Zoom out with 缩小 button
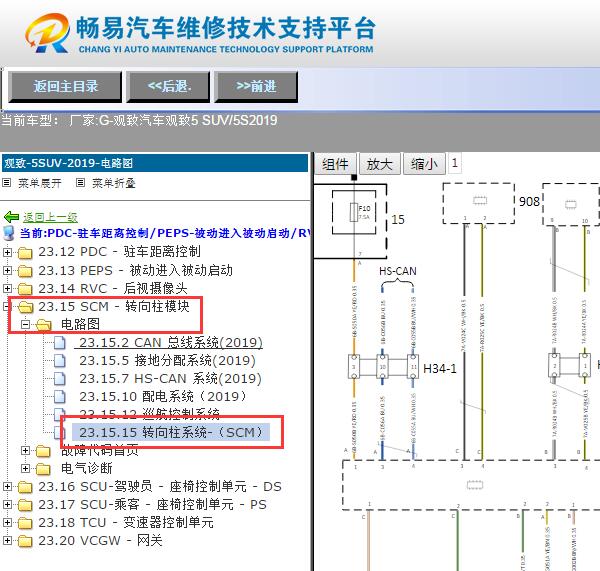 pos(424,165)
